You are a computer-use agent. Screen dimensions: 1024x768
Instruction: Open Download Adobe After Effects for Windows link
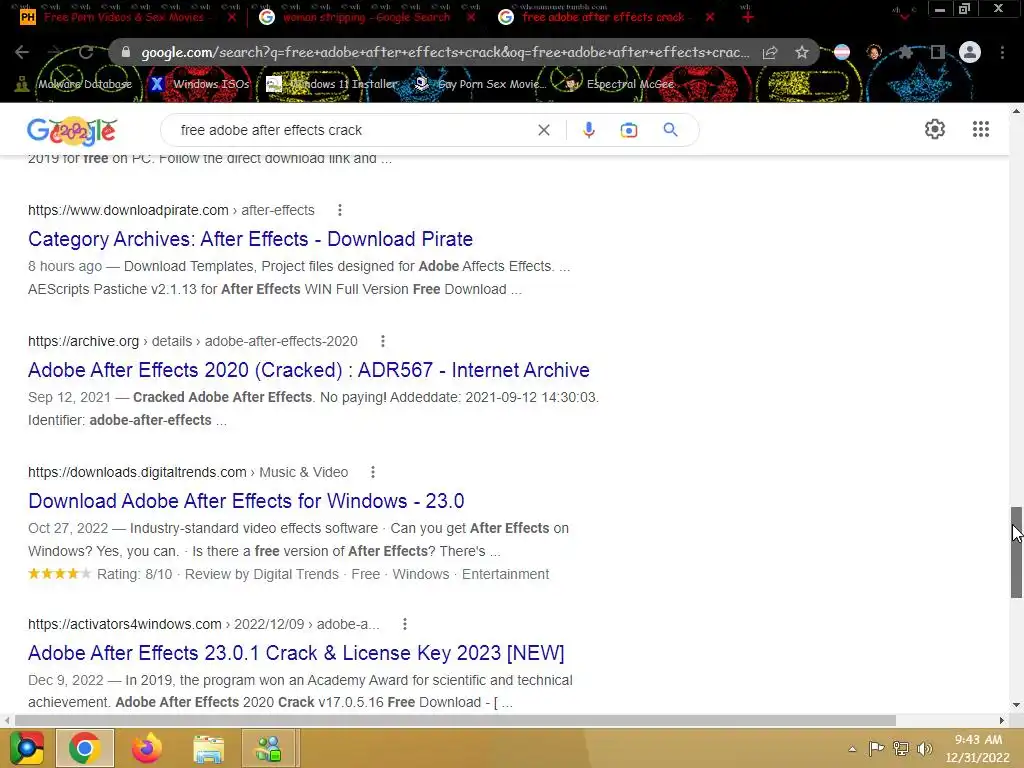pos(246,501)
